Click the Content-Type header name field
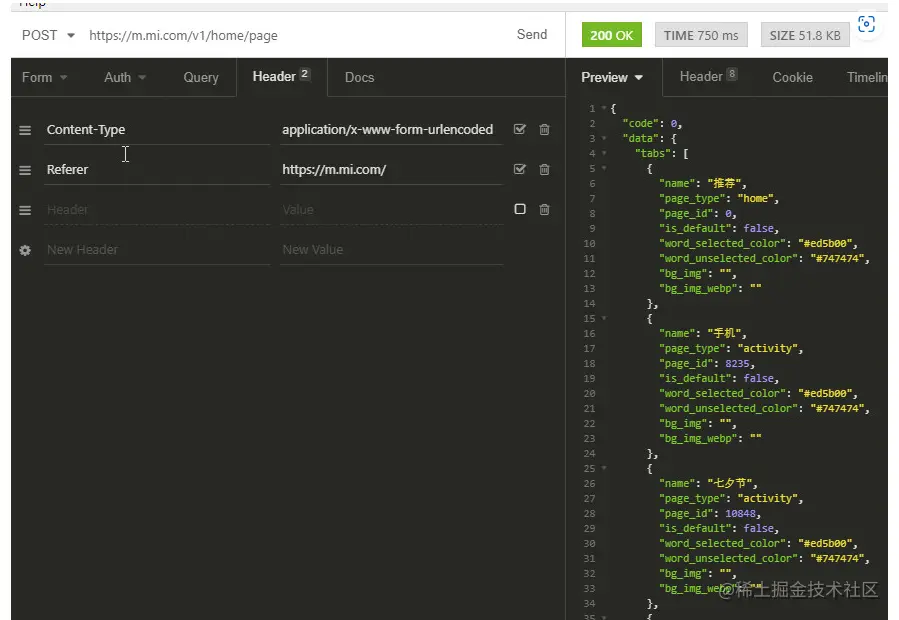This screenshot has height=620, width=899. (x=157, y=130)
